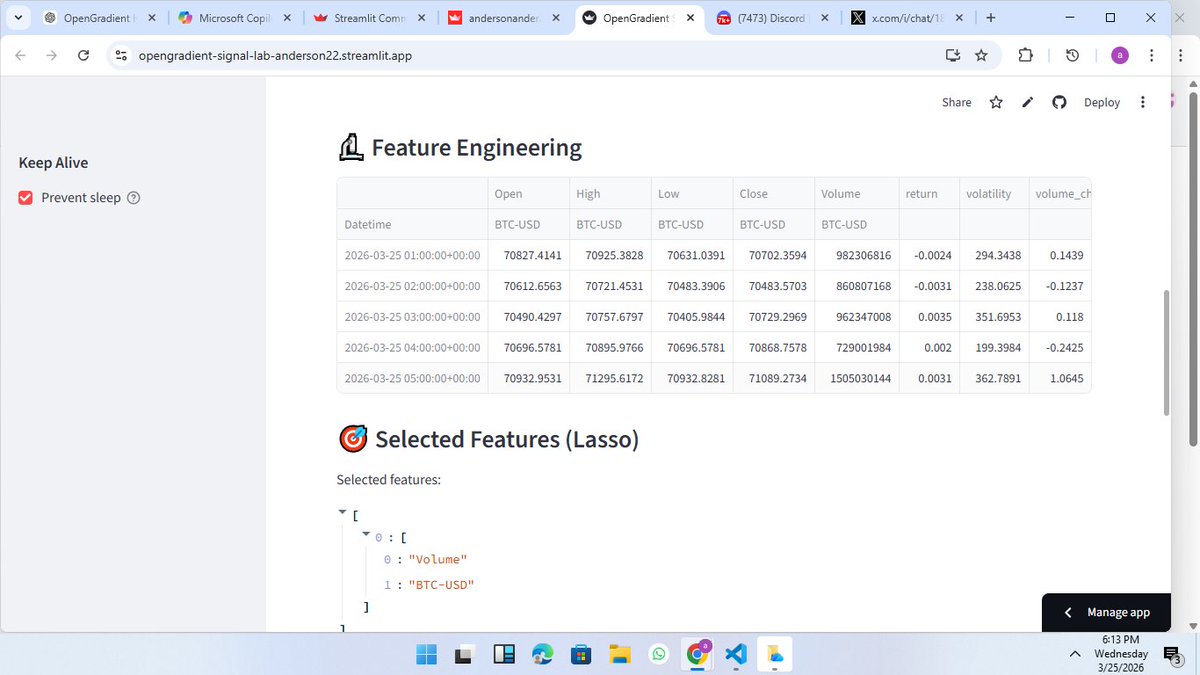The width and height of the screenshot is (1200, 675).
Task: Open the Task View icon on taskbar
Action: pos(465,655)
